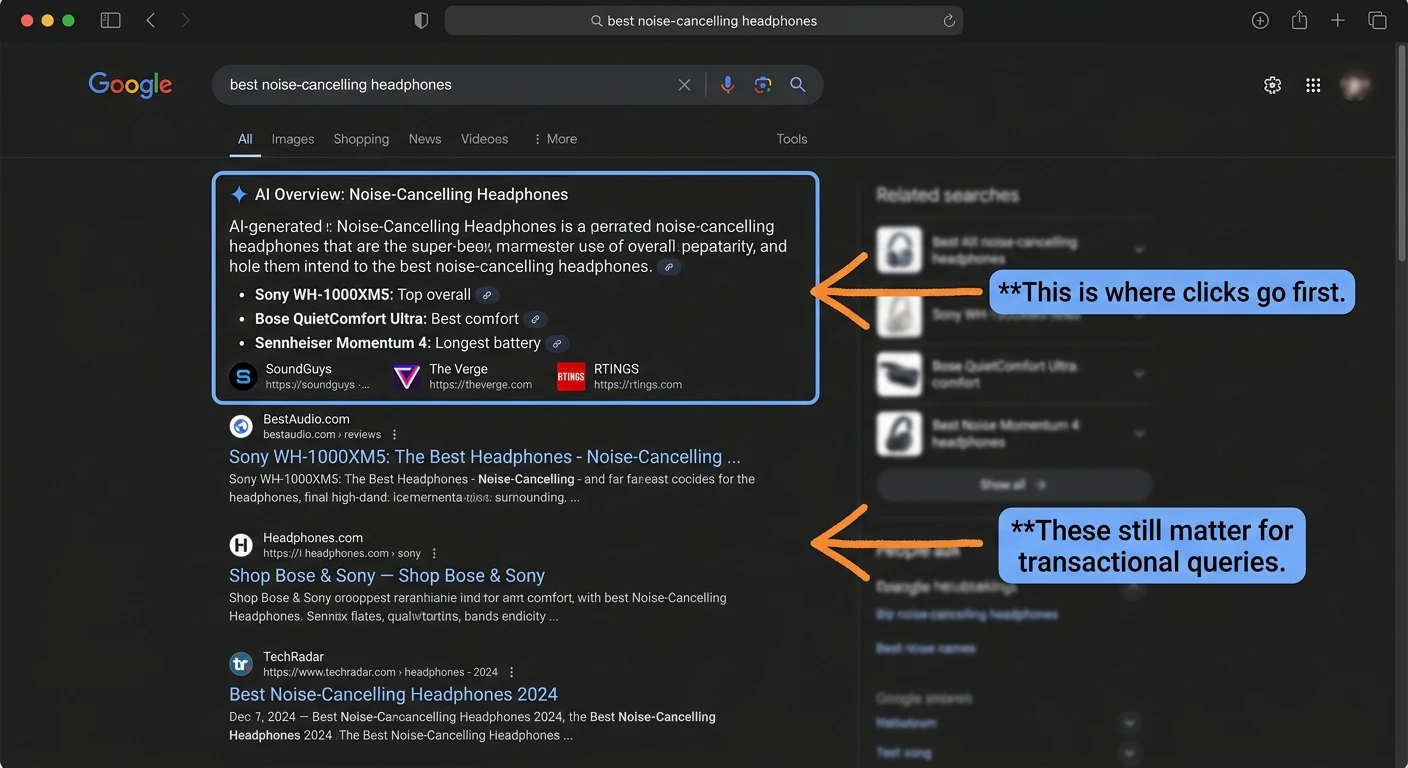Go forward to the next page

click(x=185, y=21)
